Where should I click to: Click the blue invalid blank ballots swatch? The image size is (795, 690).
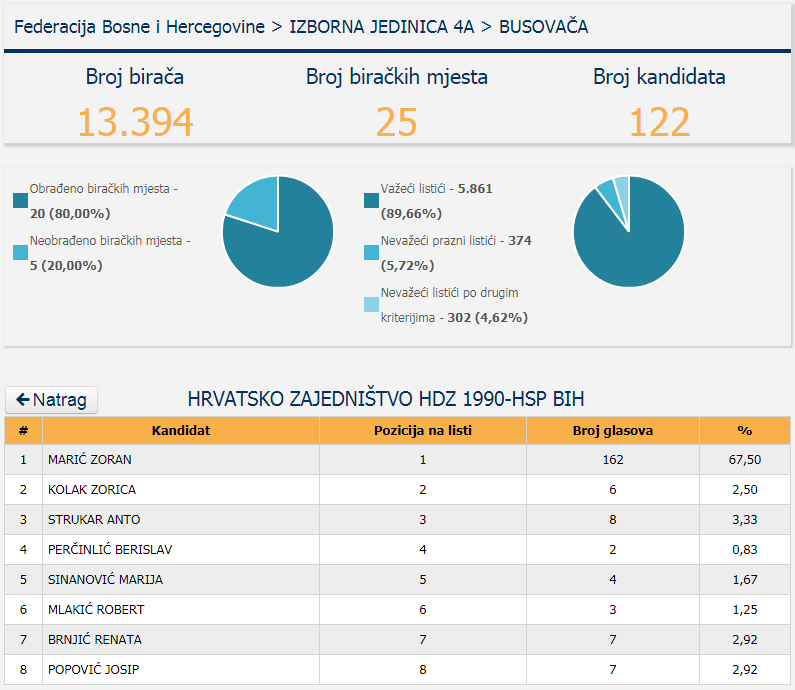372,253
